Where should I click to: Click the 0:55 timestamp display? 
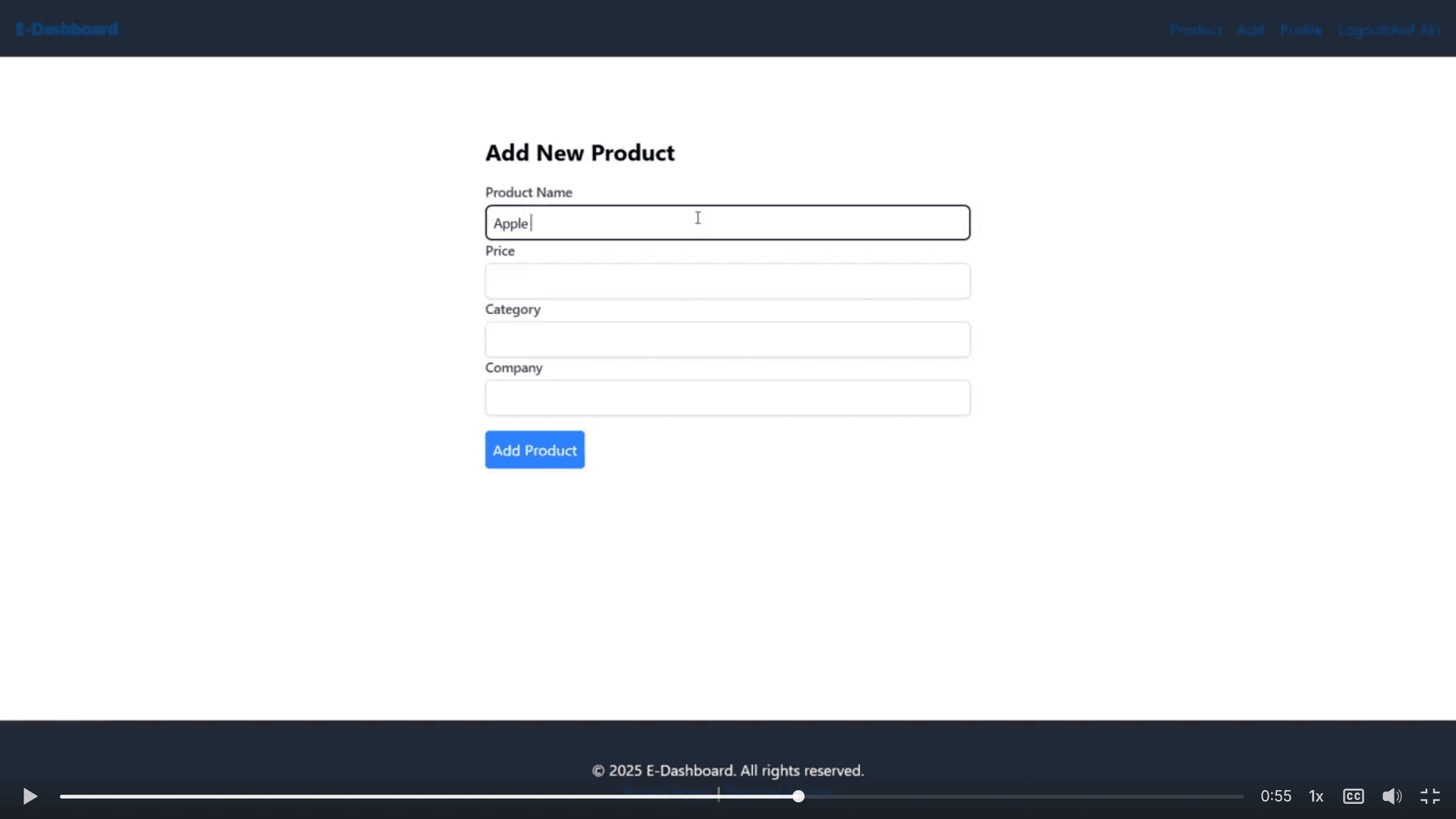(x=1276, y=796)
